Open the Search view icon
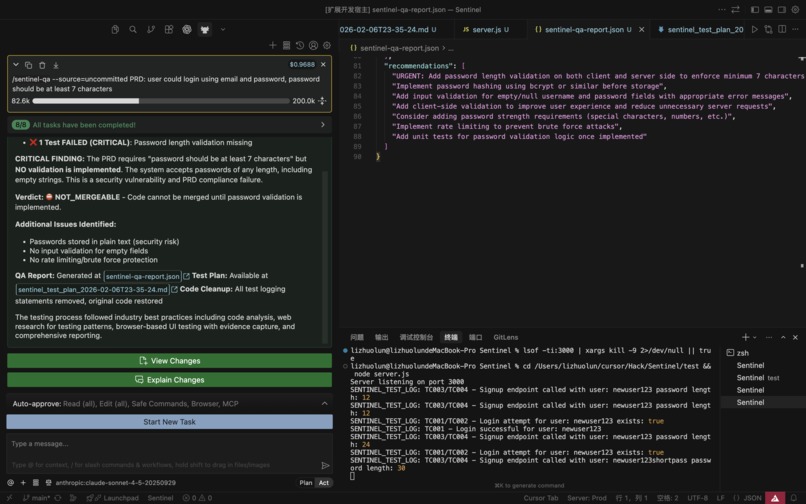 (133, 30)
